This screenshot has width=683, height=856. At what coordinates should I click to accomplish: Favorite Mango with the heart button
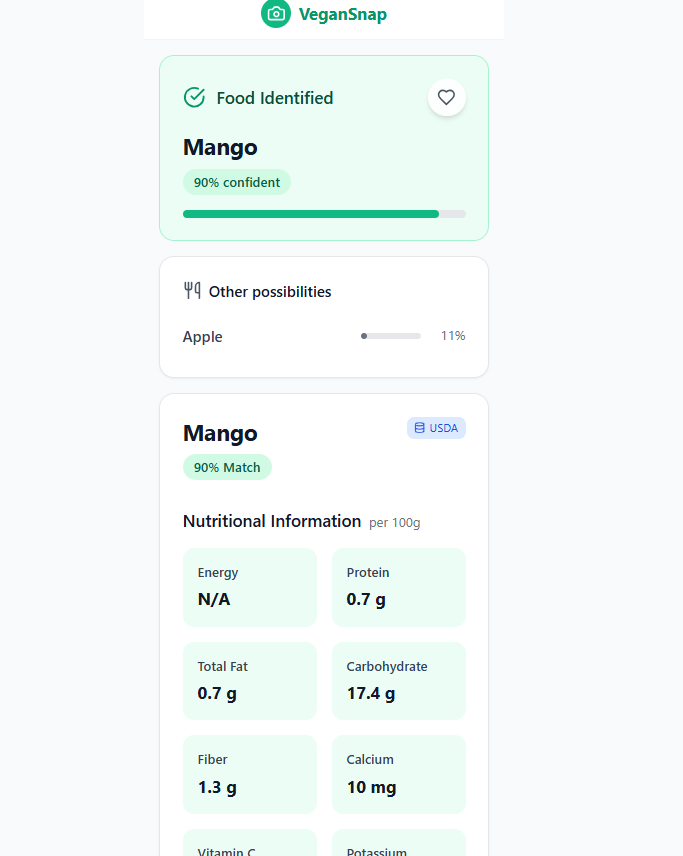[447, 98]
